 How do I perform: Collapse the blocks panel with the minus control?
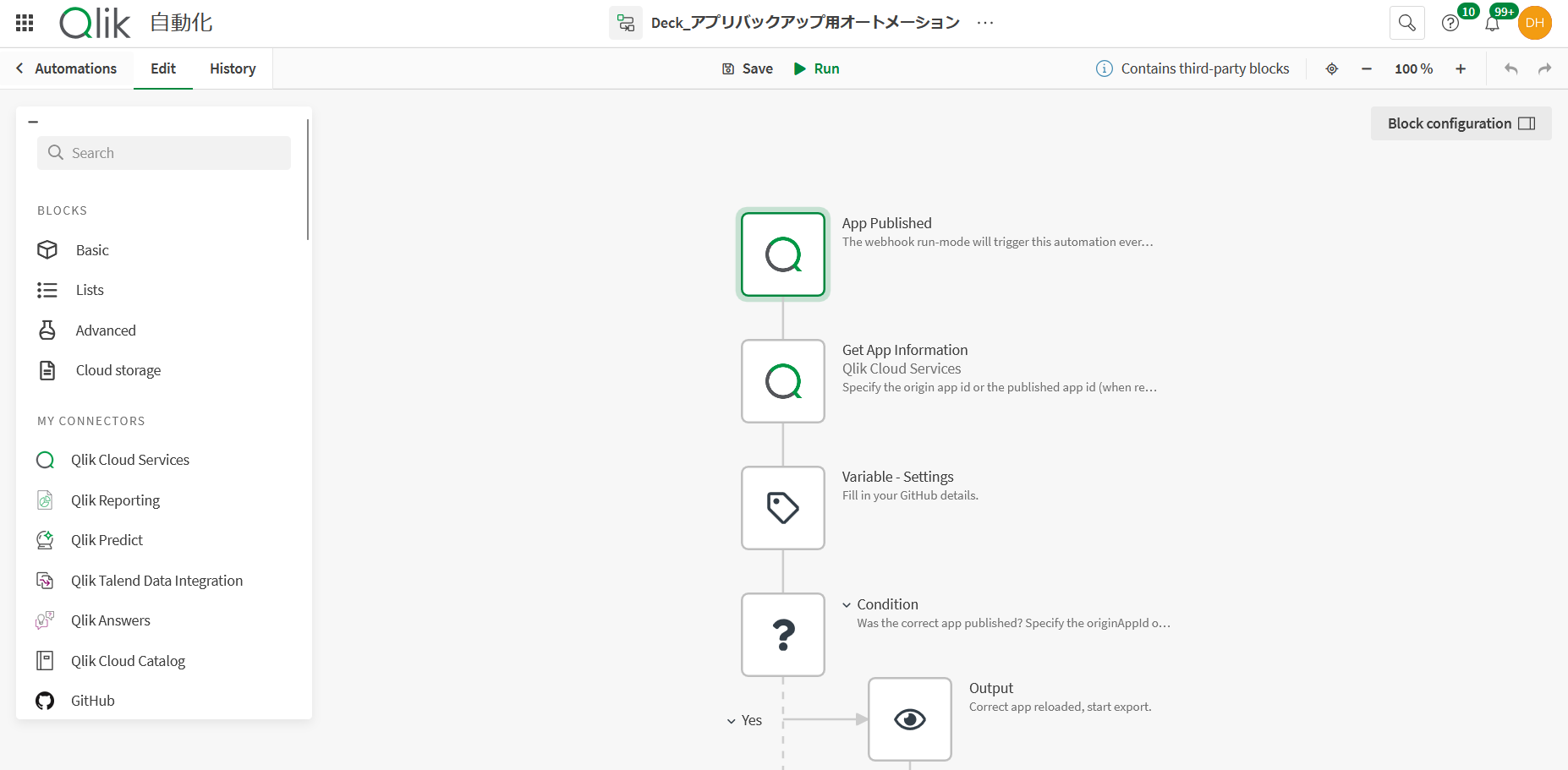[34, 121]
